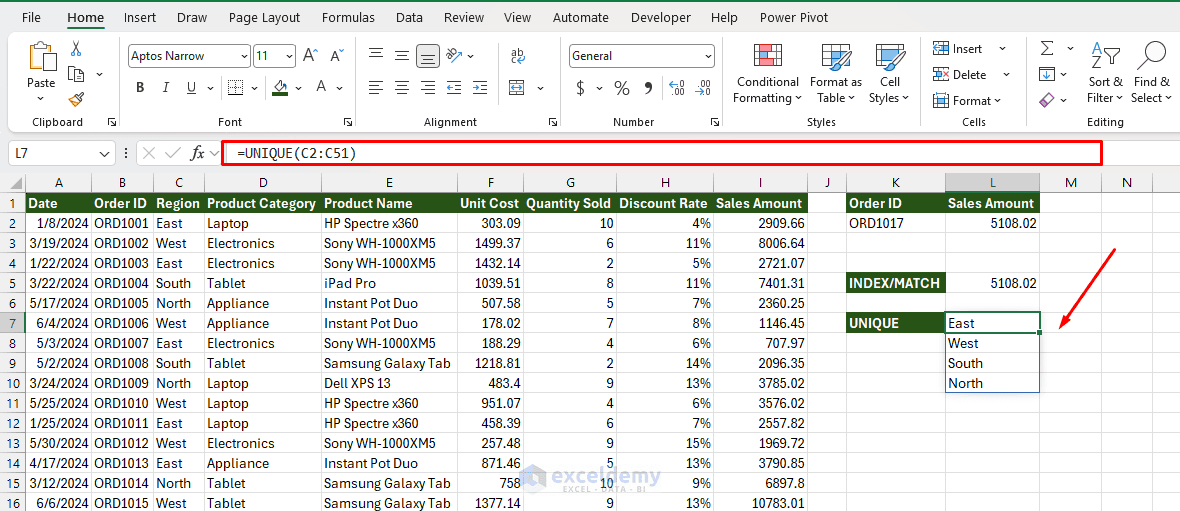Screen dimensions: 1180x511
Task: Click the Increase Indent icon
Action: coord(480,87)
